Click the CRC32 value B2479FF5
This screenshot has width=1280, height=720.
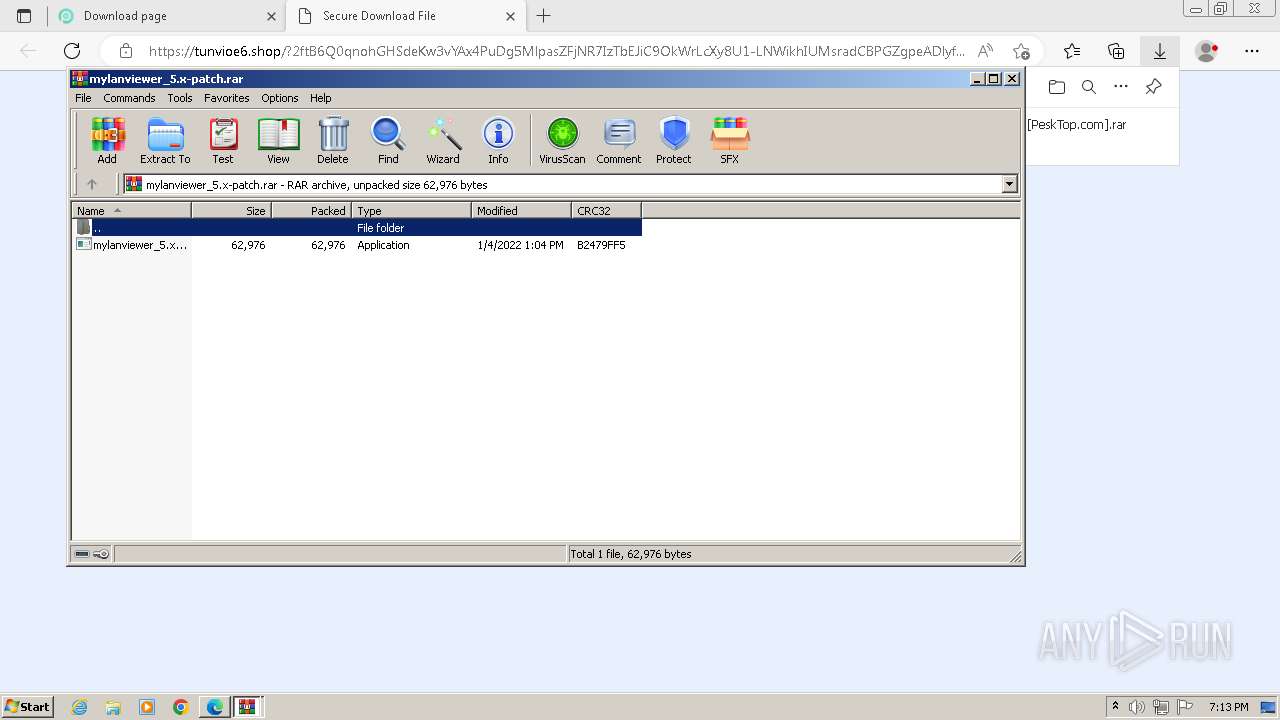(601, 245)
